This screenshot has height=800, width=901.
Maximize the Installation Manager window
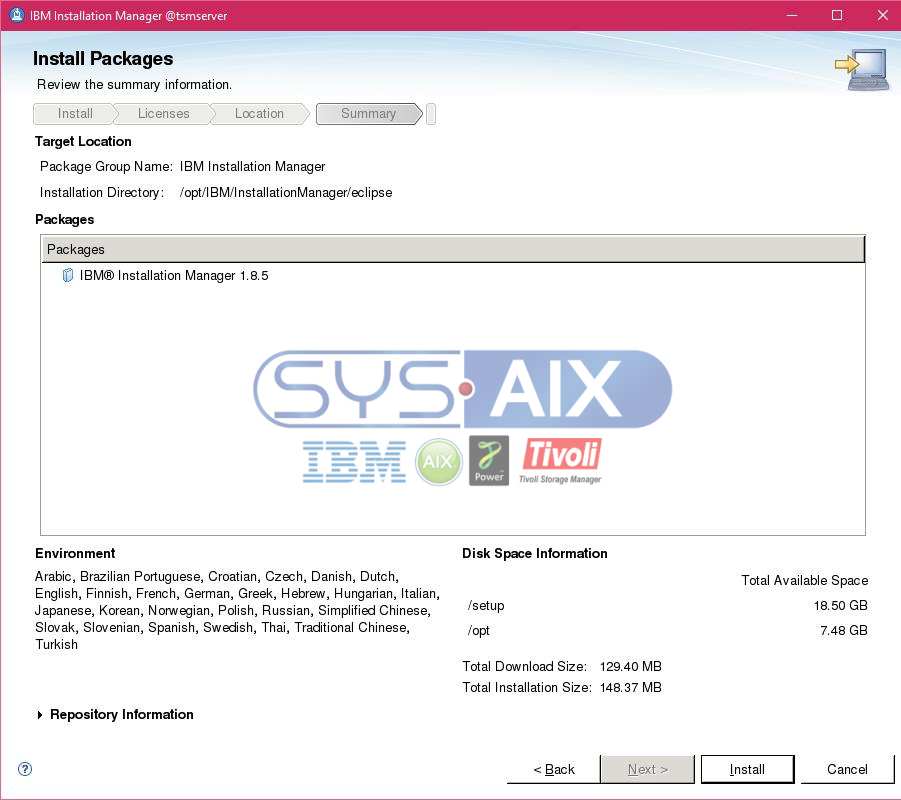(x=837, y=16)
